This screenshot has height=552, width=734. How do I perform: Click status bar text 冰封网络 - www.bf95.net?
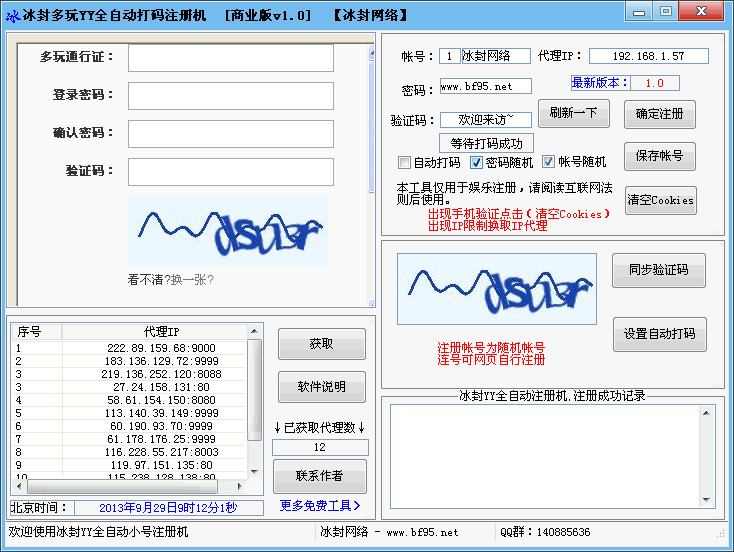tap(389, 532)
